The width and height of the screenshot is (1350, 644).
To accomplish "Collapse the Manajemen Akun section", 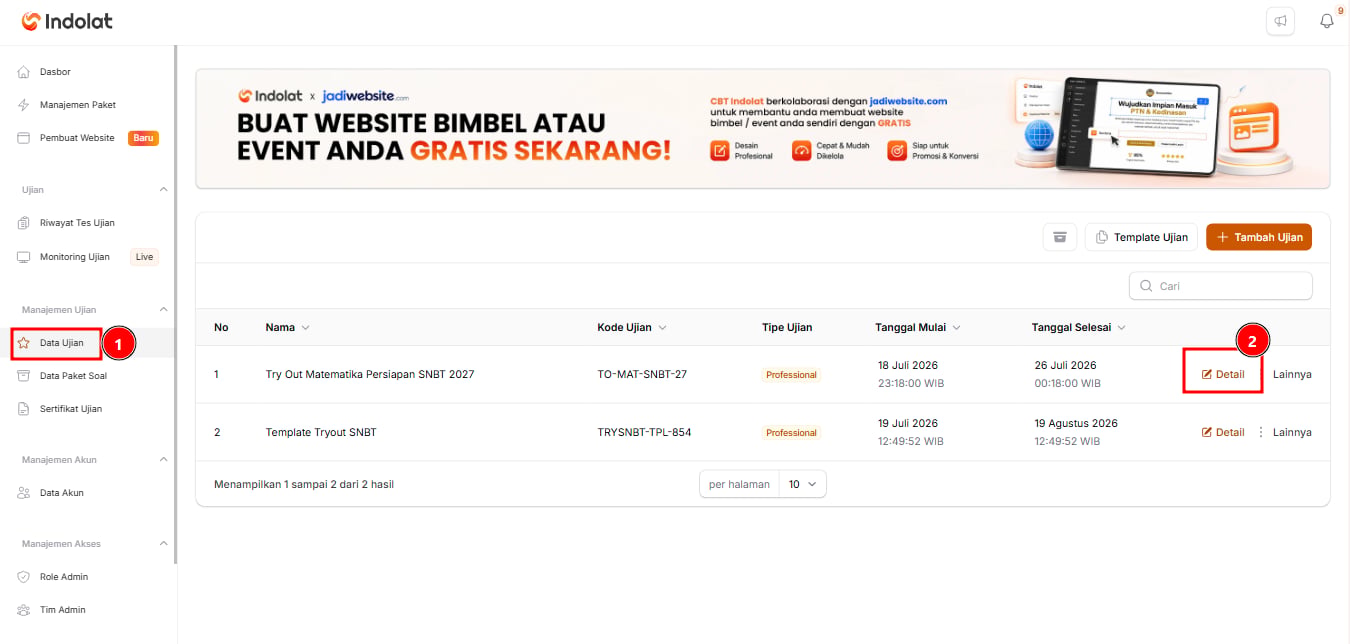I will coord(164,459).
